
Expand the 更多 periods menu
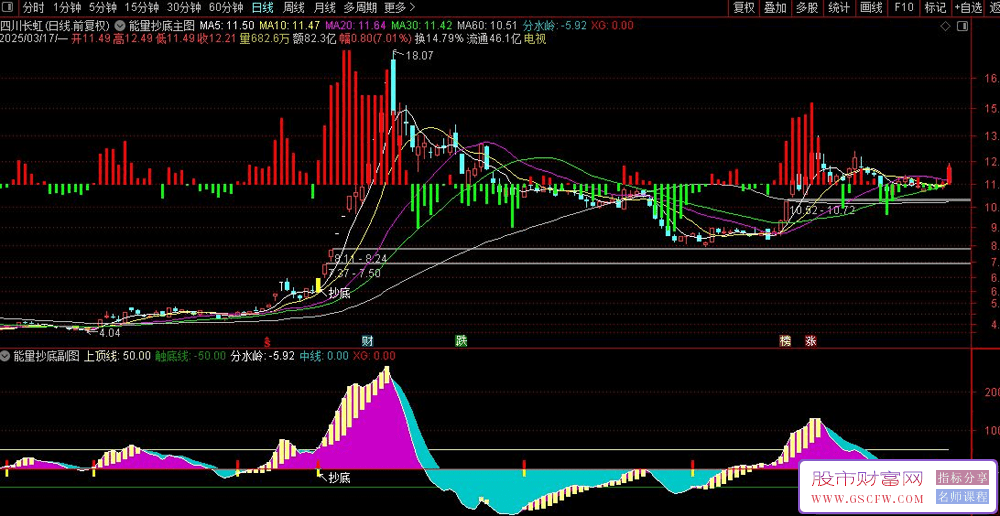point(401,8)
